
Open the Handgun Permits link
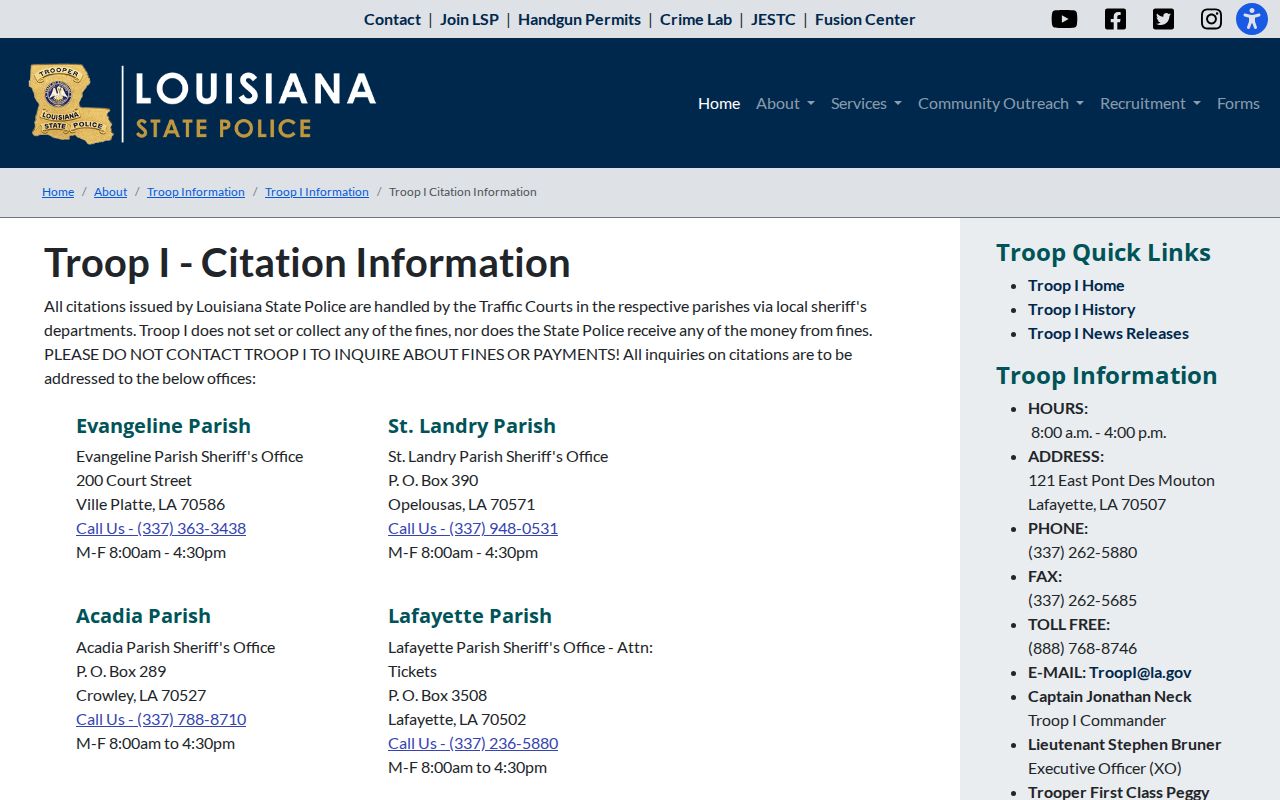point(579,19)
